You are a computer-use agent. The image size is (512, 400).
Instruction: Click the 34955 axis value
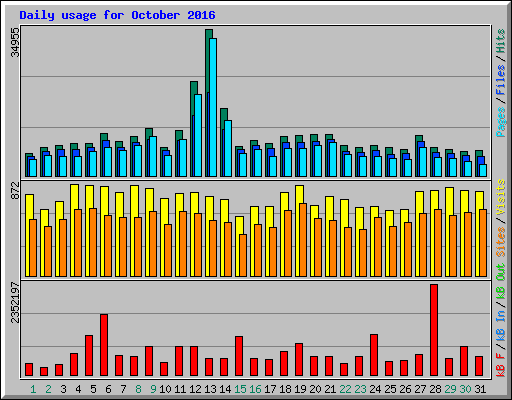pyautogui.click(x=15, y=42)
